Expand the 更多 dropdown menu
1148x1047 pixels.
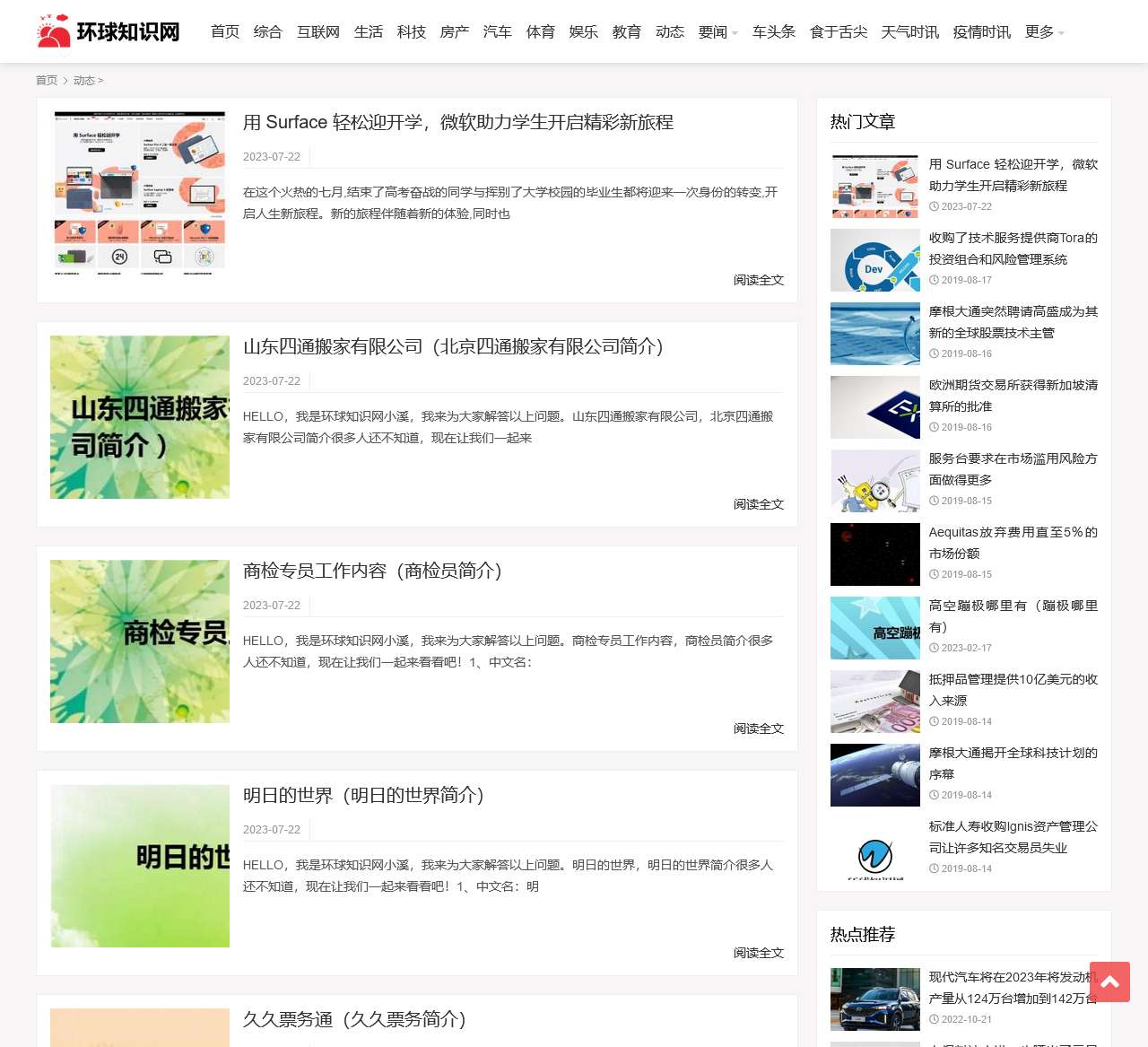coord(1045,31)
